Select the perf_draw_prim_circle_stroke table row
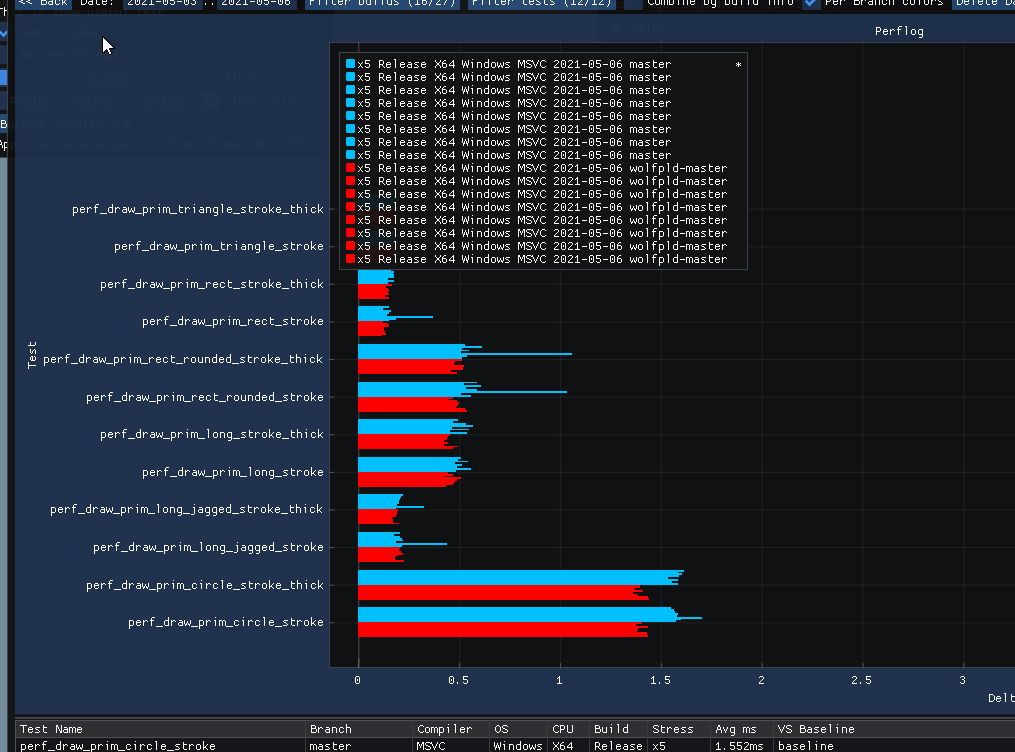 pos(160,745)
